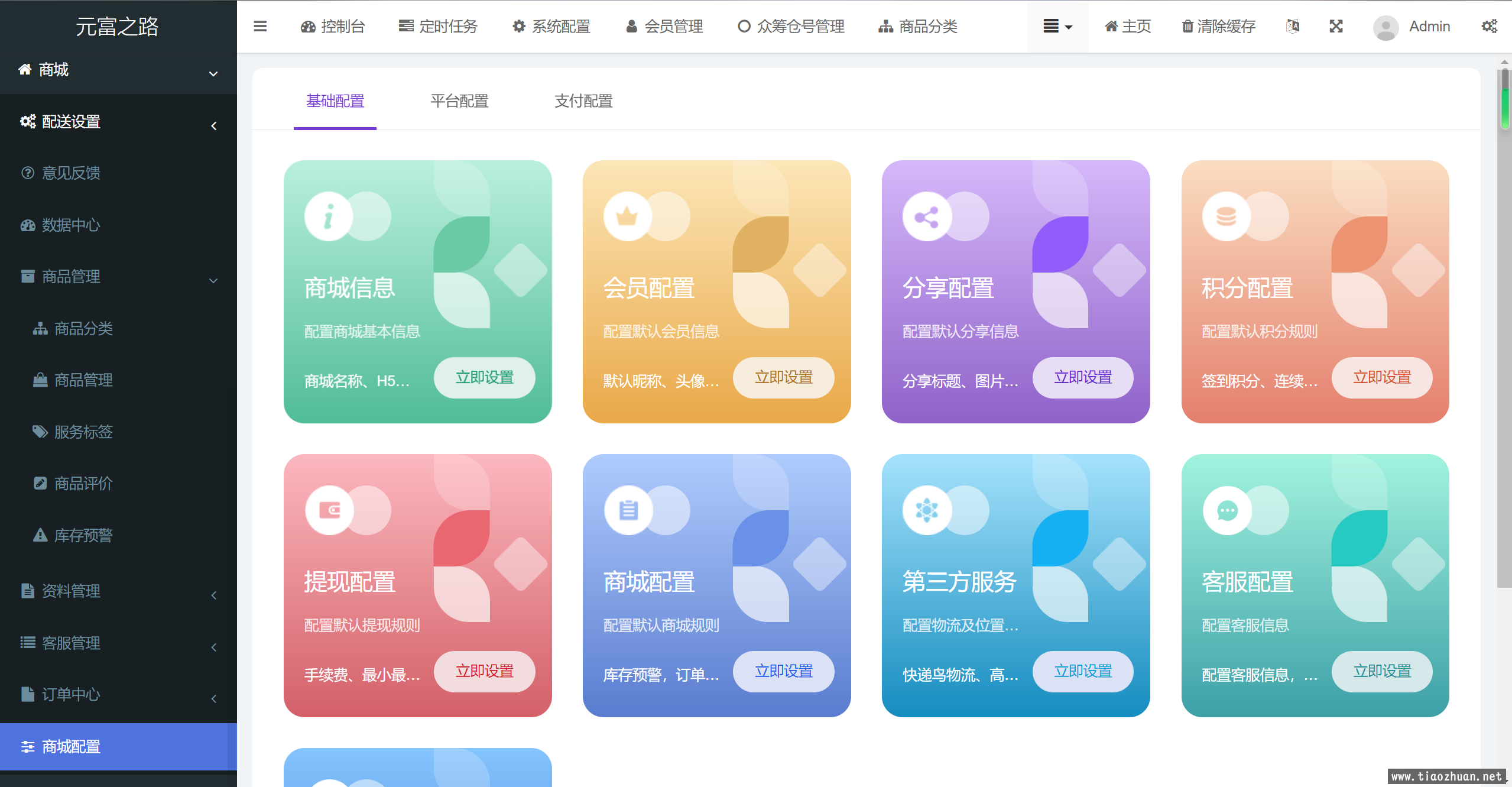1512x787 pixels.
Task: Click the Admin avatar image
Action: pyautogui.click(x=1386, y=27)
